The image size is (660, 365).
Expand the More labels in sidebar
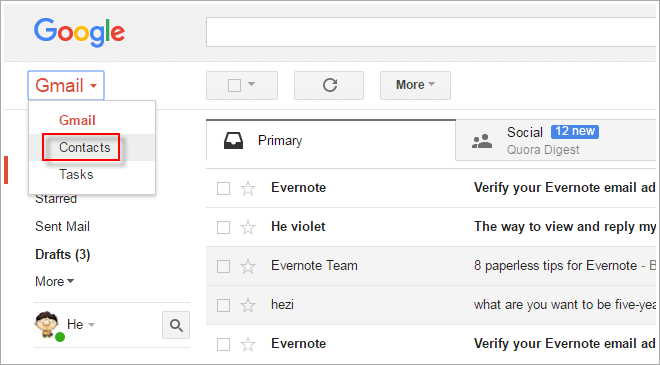(x=54, y=281)
